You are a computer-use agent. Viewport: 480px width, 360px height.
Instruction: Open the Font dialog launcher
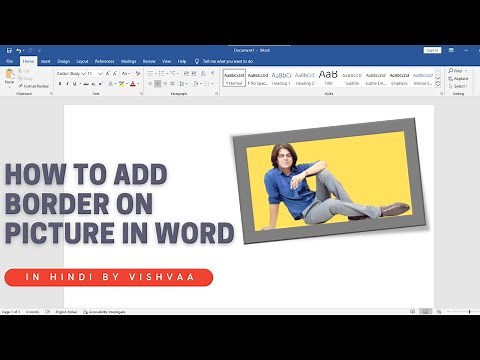[142, 94]
